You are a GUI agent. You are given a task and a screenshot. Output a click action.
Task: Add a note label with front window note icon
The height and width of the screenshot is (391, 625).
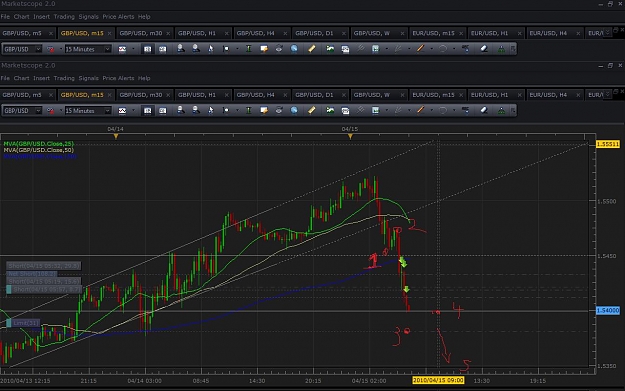coord(263,110)
